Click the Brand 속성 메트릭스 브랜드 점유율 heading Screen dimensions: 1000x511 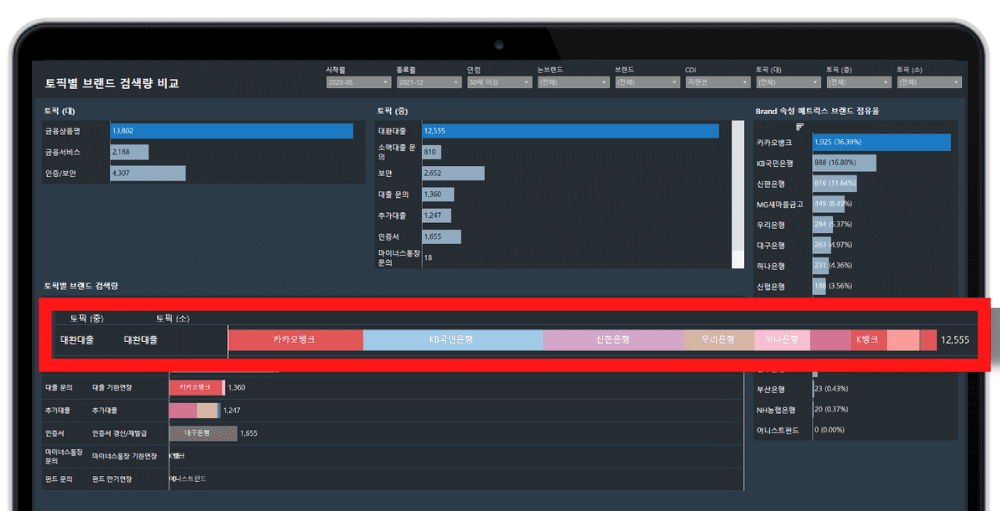click(818, 111)
